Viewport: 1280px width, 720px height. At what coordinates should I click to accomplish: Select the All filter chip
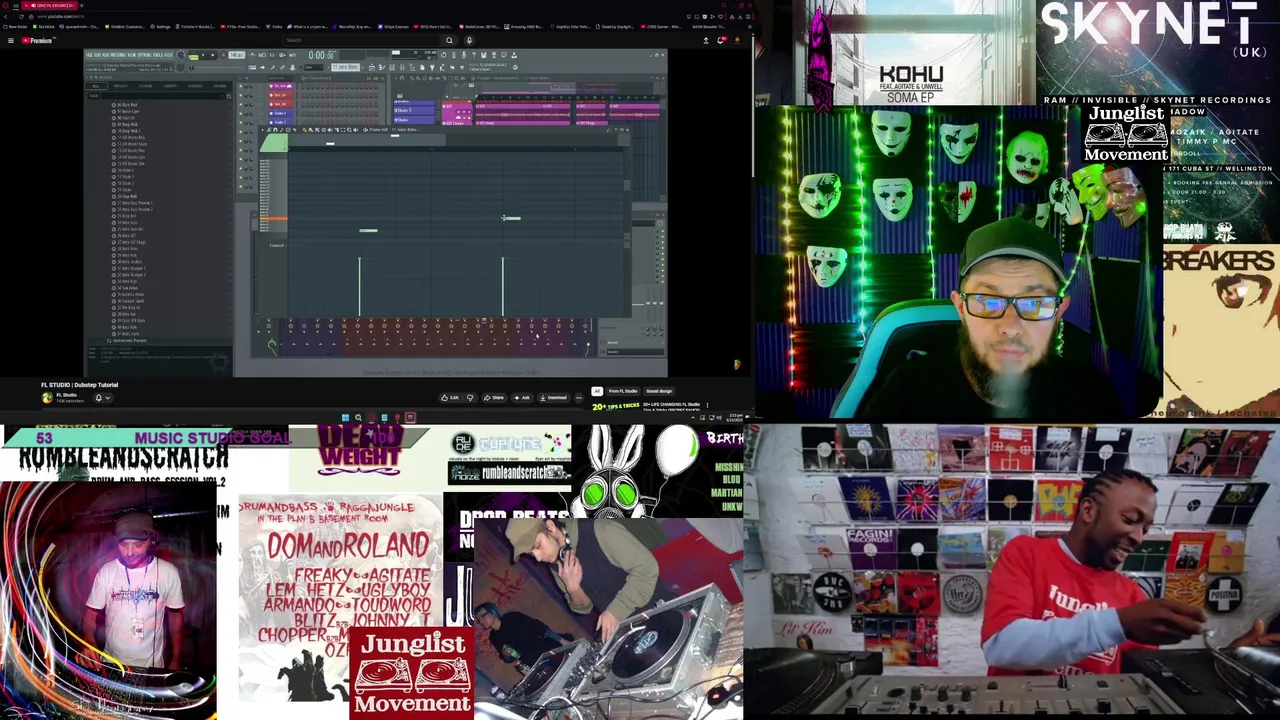pyautogui.click(x=597, y=391)
